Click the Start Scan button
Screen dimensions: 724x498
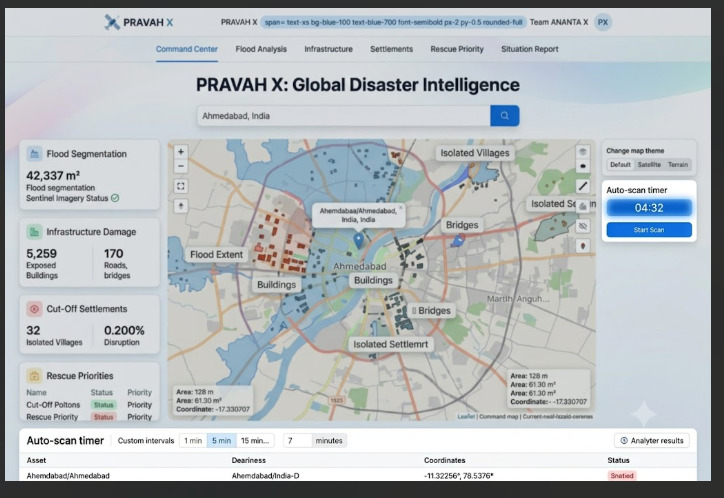point(649,229)
